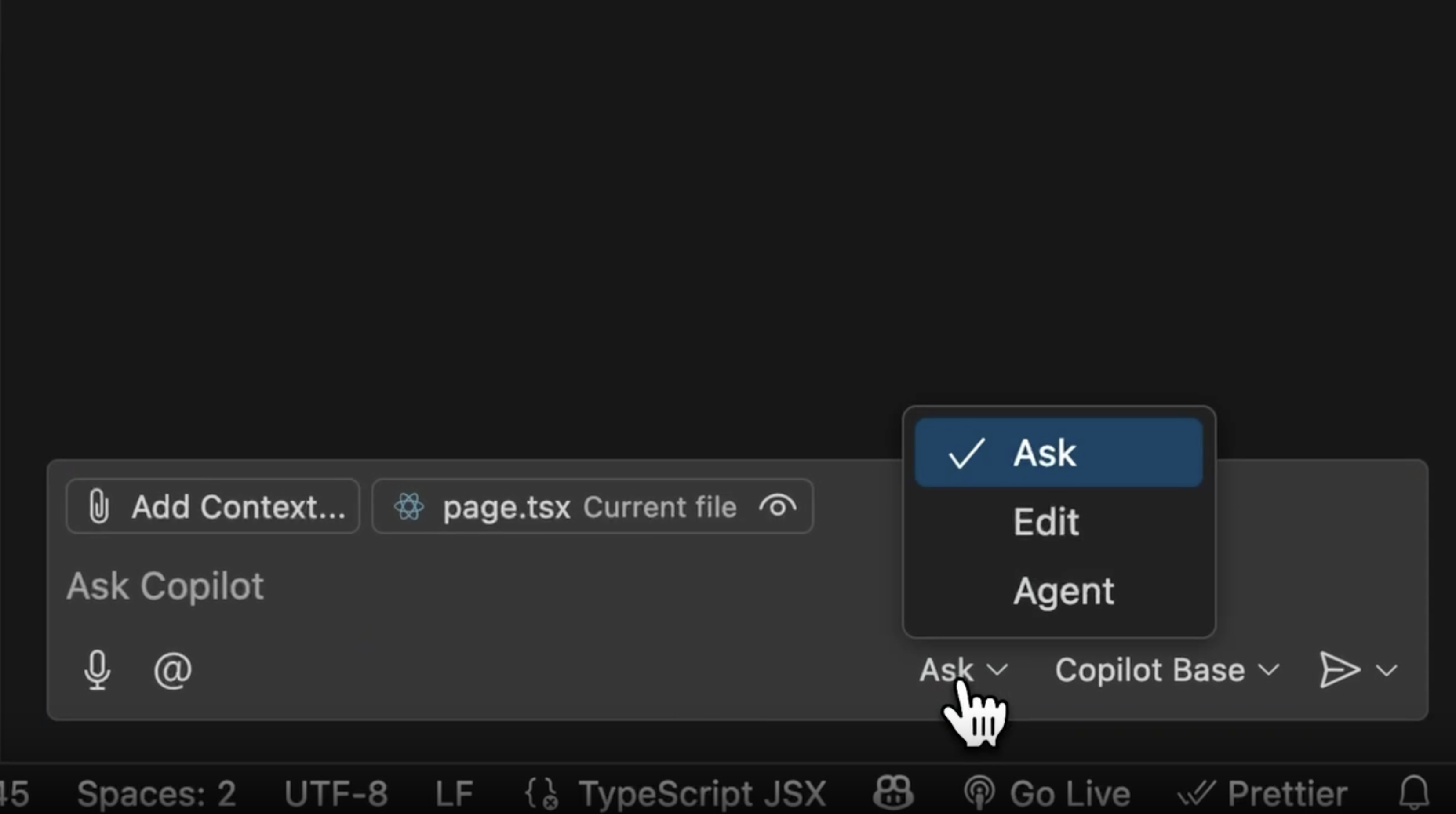Click the Copilot status bar icon
Screen dimensions: 1456x814
pos(893,792)
